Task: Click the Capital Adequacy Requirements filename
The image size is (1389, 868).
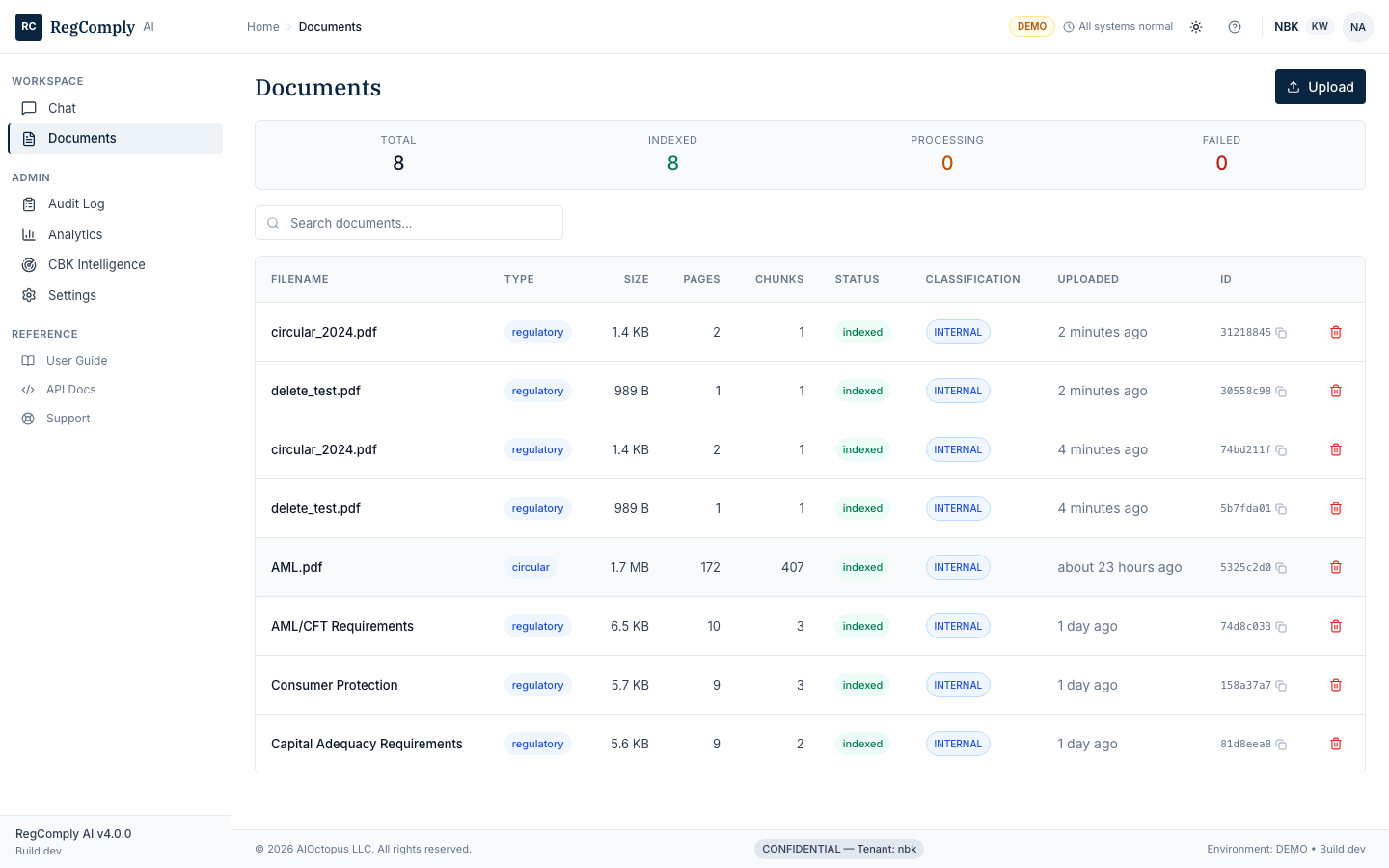Action: (367, 744)
